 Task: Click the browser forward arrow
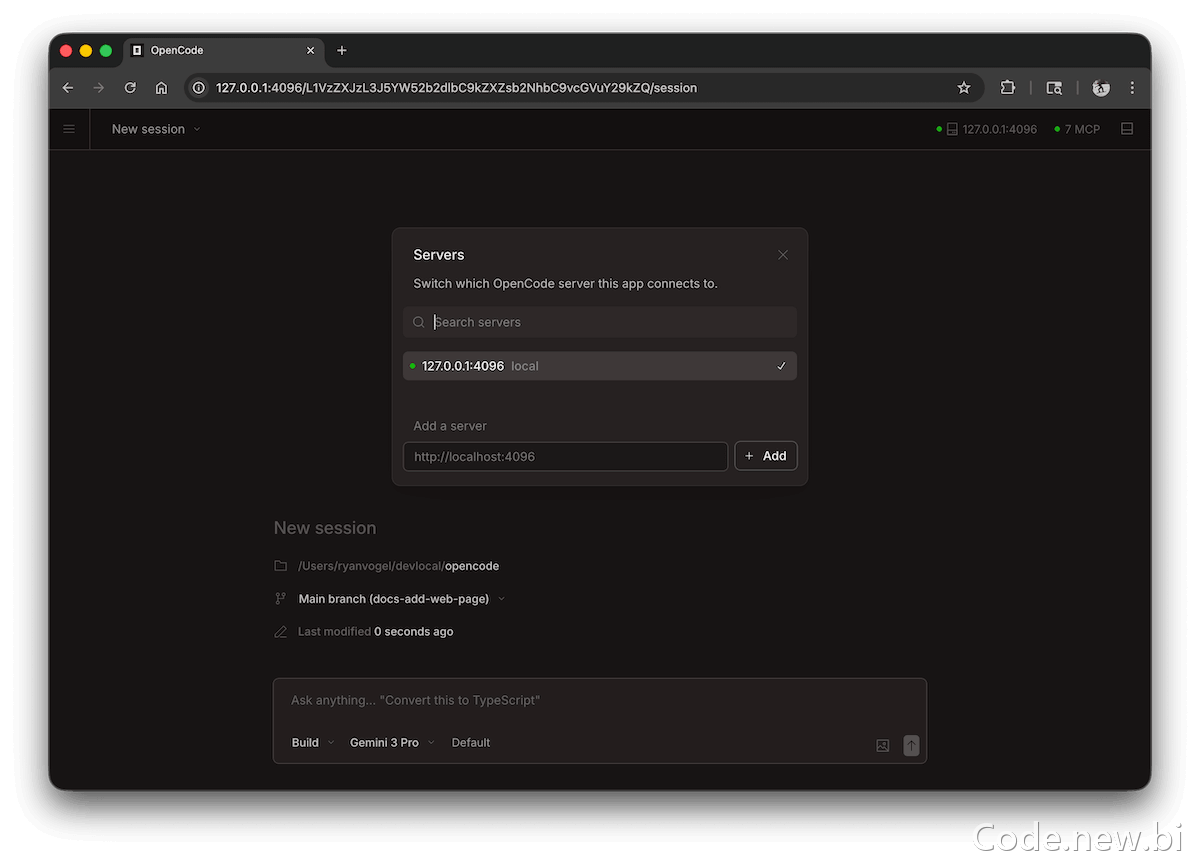click(99, 88)
